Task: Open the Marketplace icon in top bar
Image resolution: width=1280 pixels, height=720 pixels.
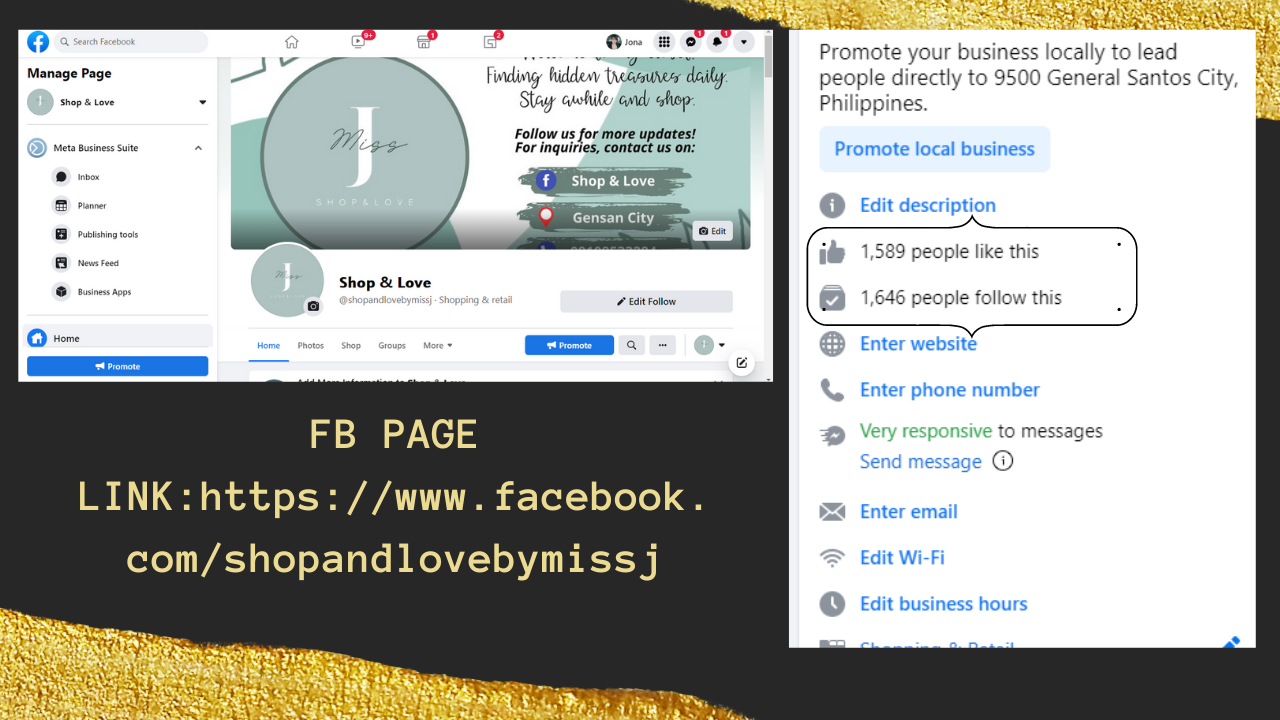Action: click(x=424, y=42)
